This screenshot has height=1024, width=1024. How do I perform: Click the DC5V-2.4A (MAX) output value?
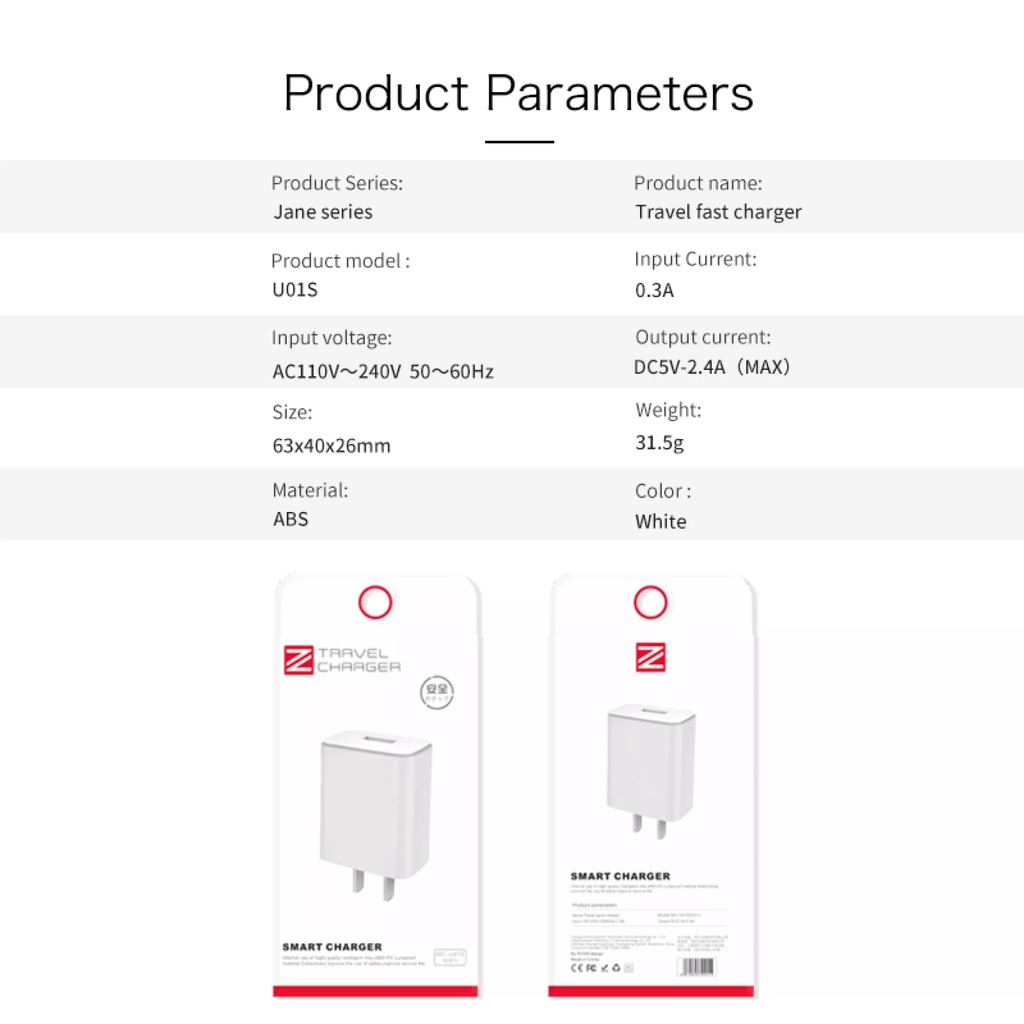(712, 367)
